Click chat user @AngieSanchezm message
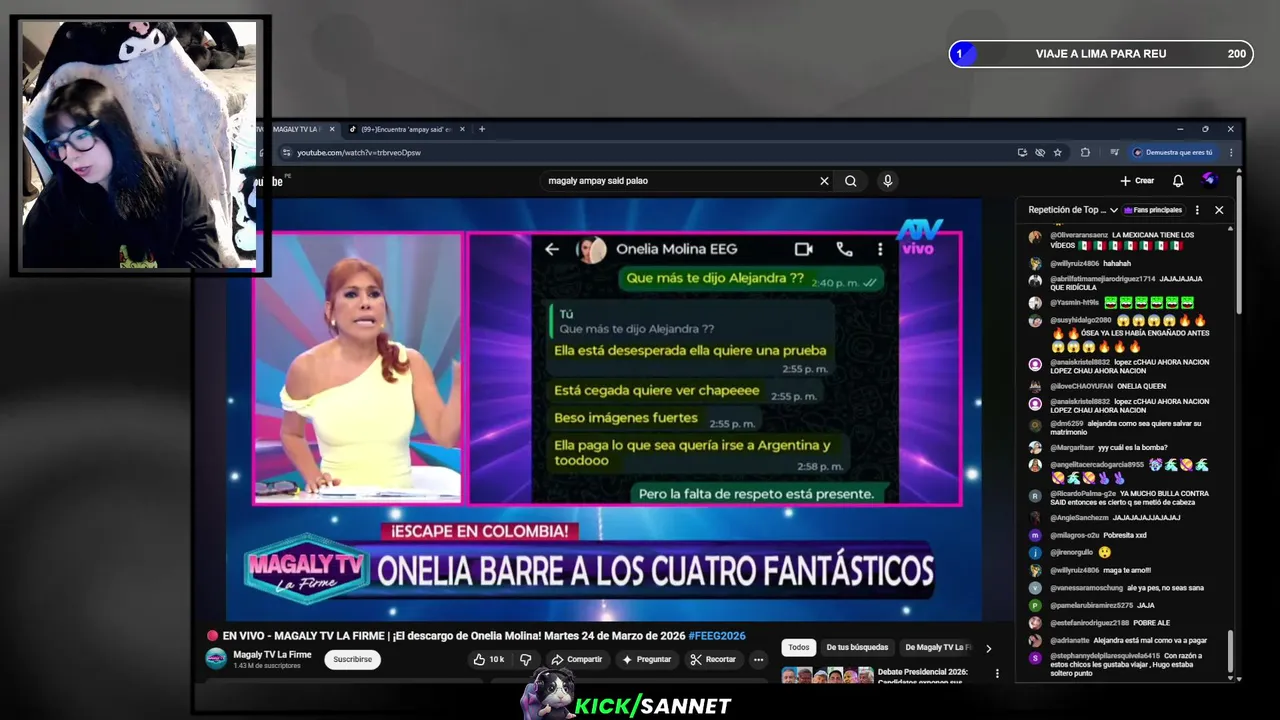1280x720 pixels. [x=1105, y=518]
